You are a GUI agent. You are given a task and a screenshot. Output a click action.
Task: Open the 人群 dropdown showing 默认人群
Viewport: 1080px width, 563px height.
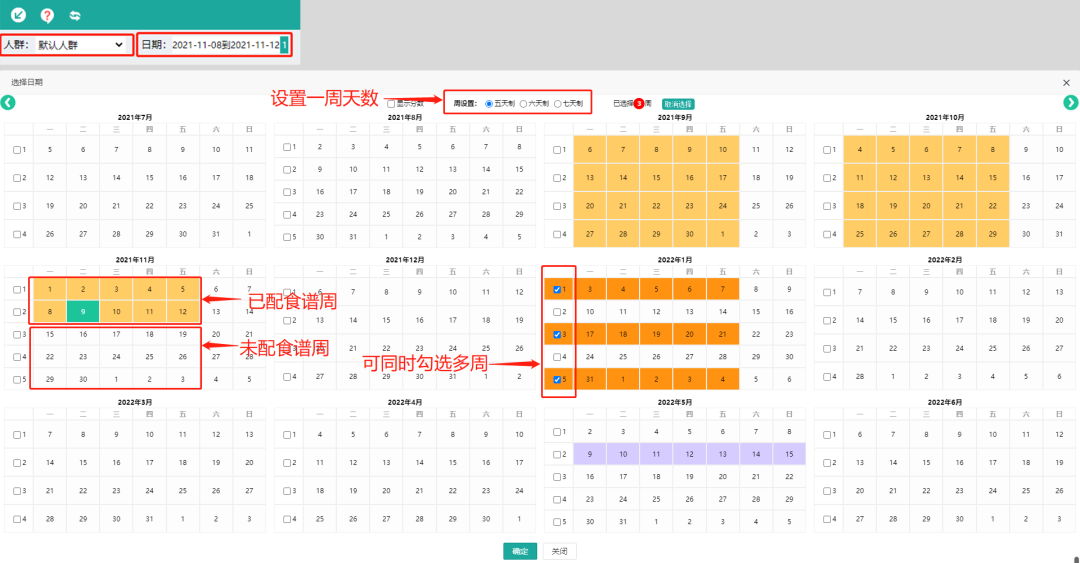pyautogui.click(x=81, y=45)
